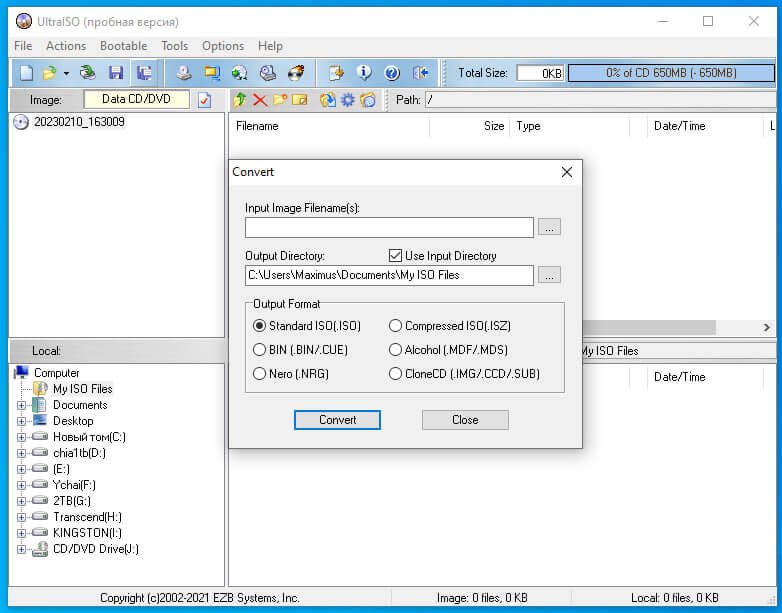Open the Tools menu
The width and height of the screenshot is (782, 613).
click(175, 46)
